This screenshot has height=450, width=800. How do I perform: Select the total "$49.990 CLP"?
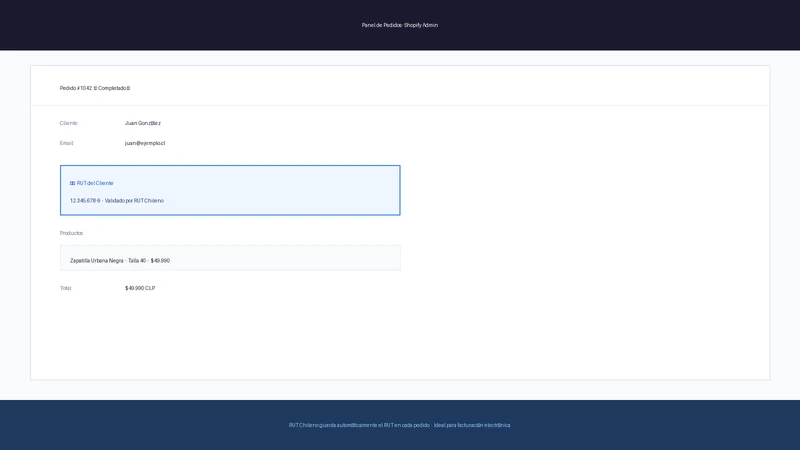140,288
